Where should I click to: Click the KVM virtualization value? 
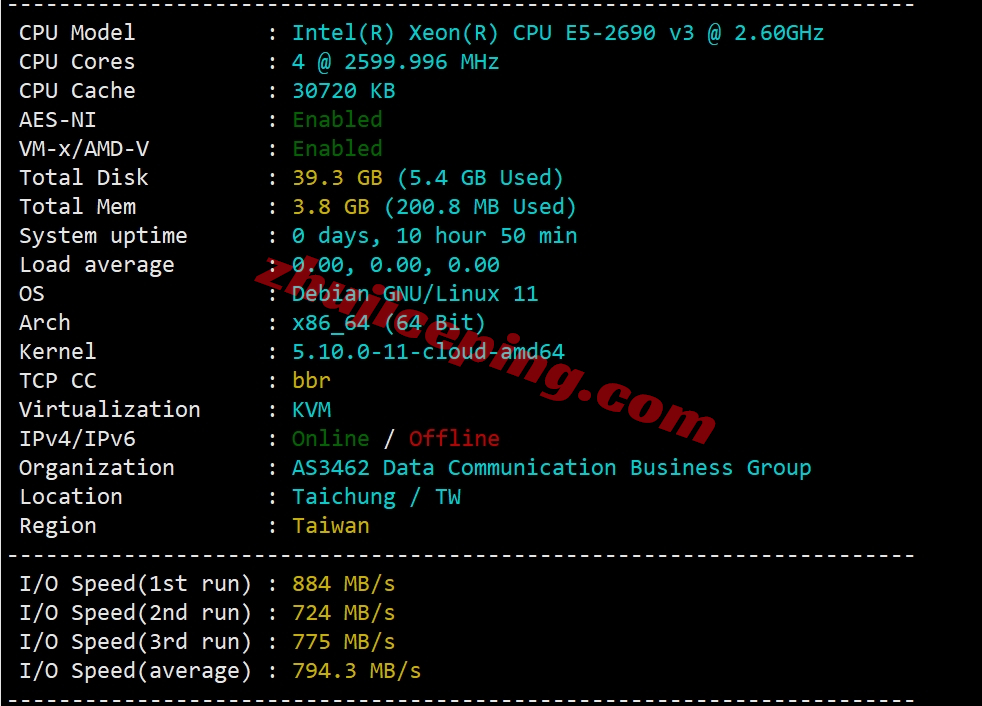point(311,410)
